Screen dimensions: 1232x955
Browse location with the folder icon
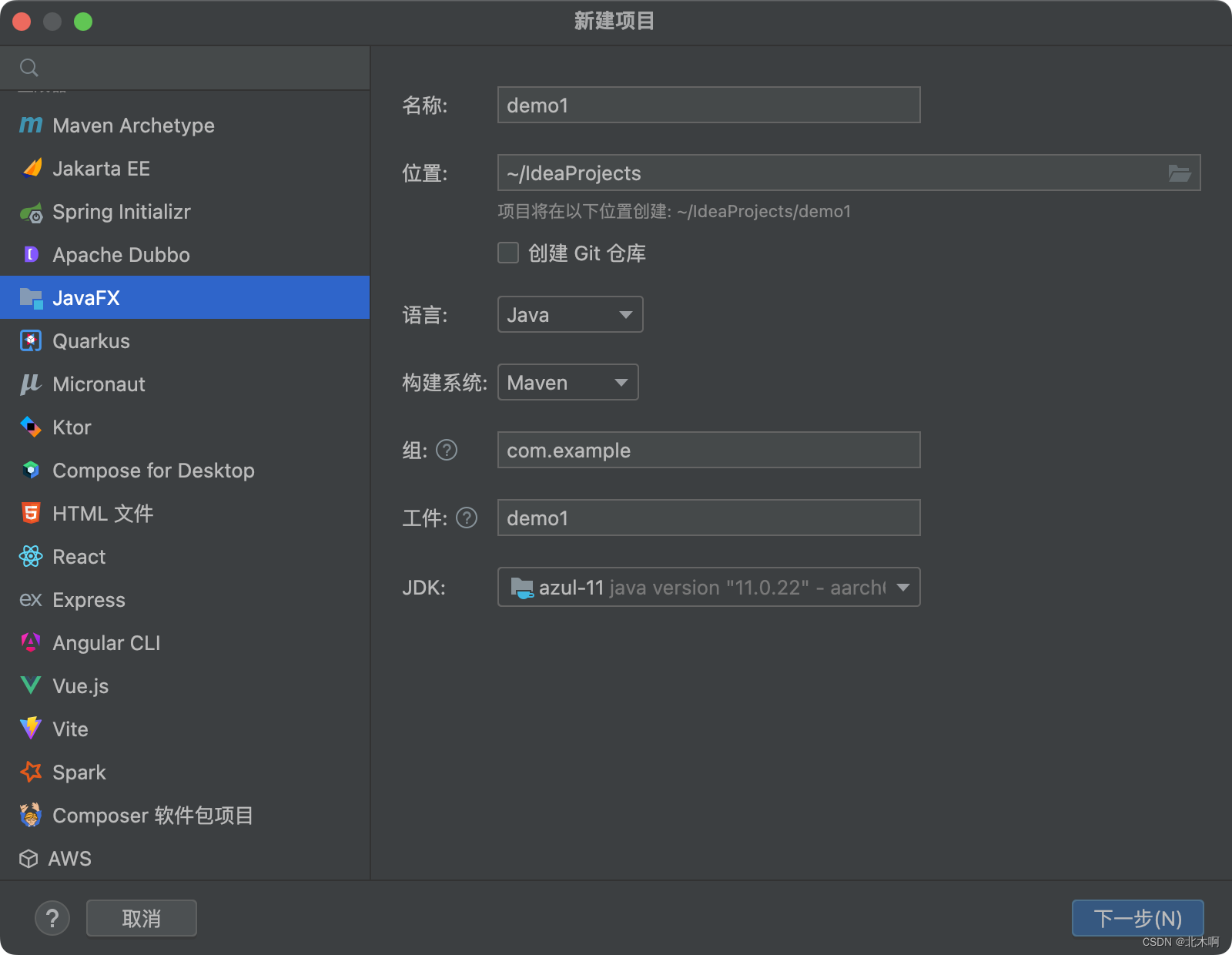point(1180,173)
